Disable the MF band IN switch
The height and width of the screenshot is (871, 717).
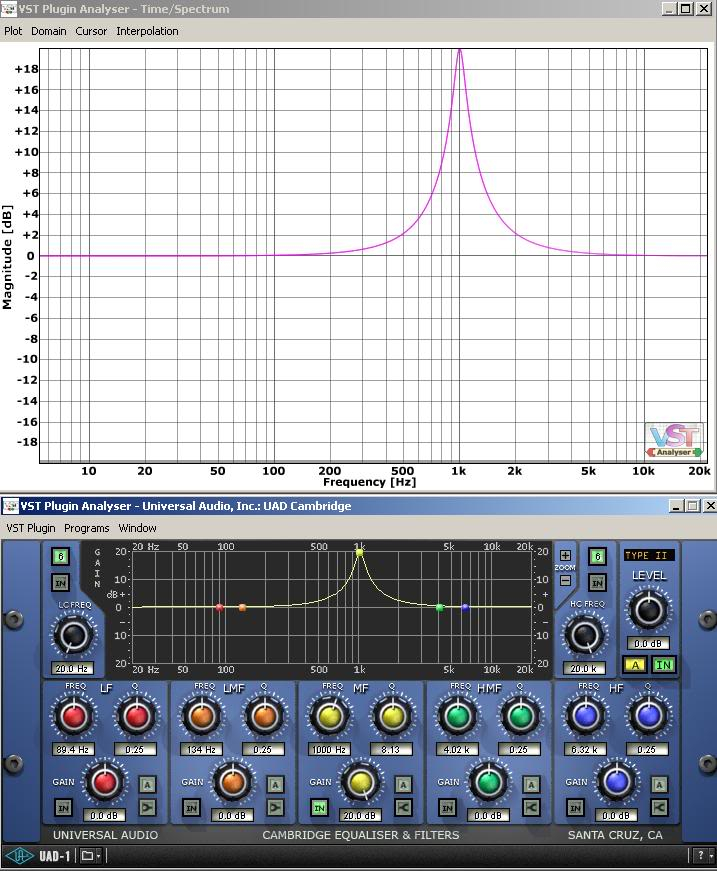[320, 808]
